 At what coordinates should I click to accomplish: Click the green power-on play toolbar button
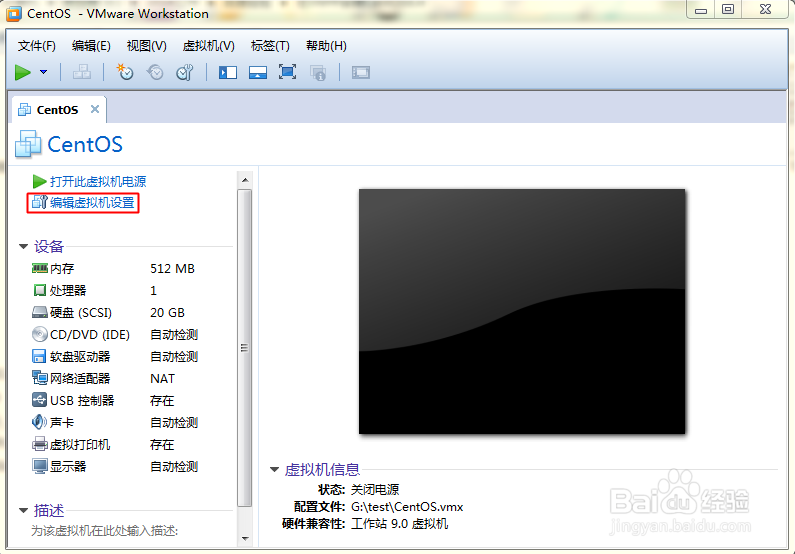23,72
